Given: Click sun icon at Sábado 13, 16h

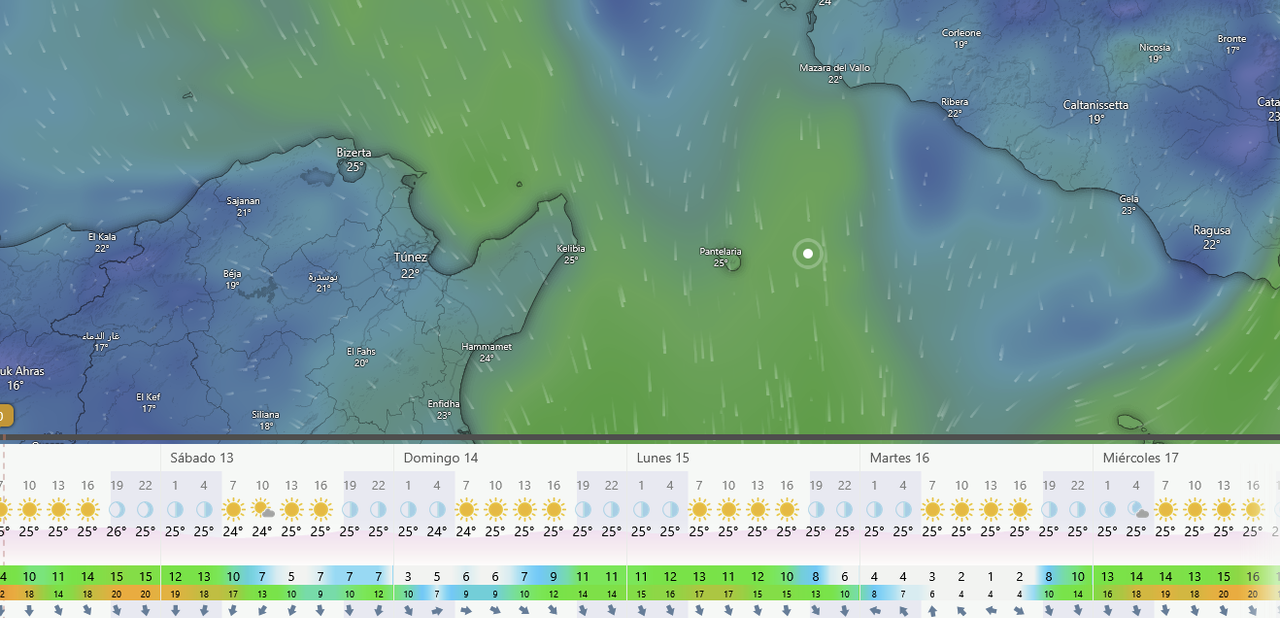Looking at the screenshot, I should 321,509.
